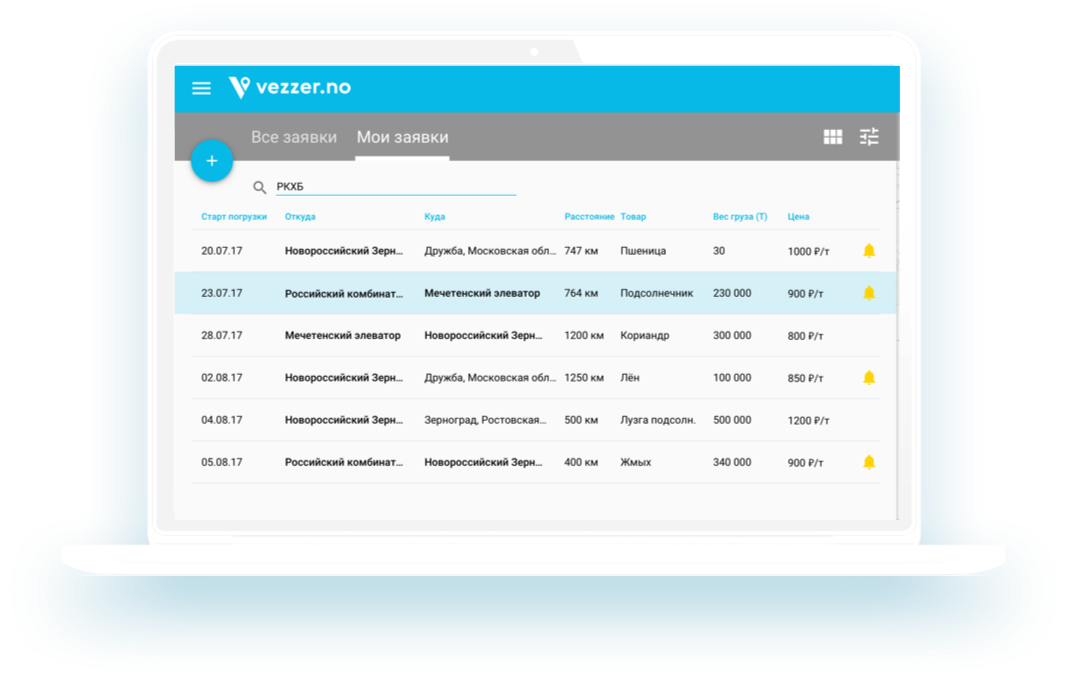Image resolution: width=1068 pixels, height=676 pixels.
Task: Click bell icon for 05.08.17 request
Action: coord(868,462)
